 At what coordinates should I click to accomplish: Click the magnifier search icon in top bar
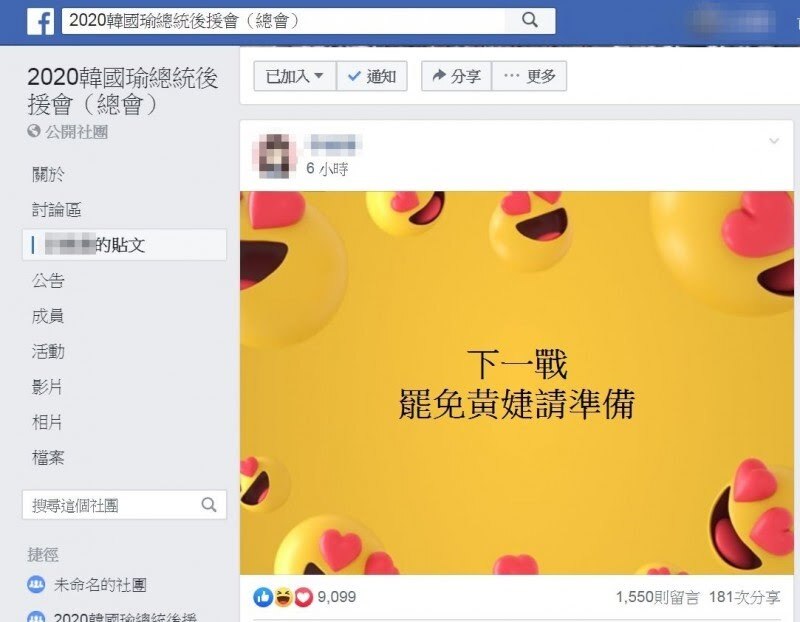530,20
